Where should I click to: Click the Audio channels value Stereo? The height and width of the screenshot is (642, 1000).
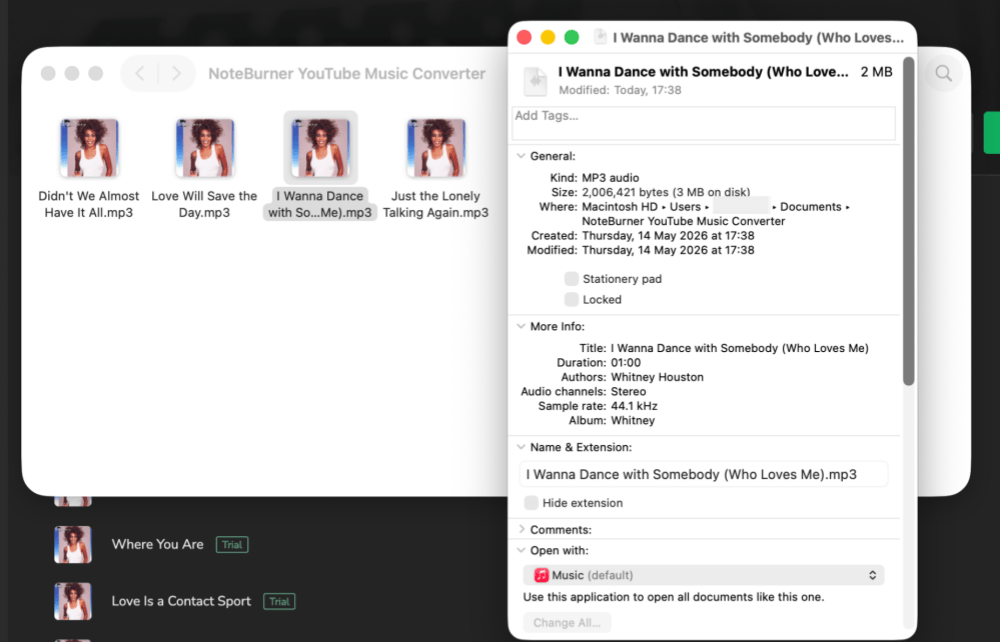coord(628,391)
